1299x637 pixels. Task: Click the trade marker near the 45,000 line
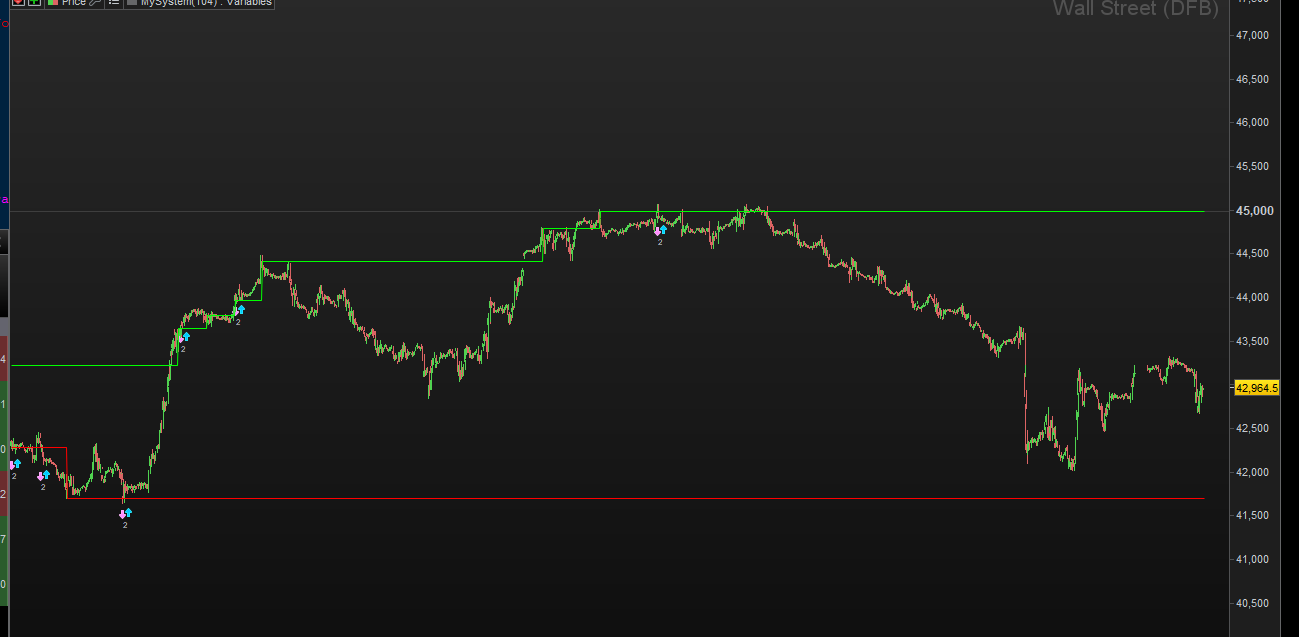click(660, 231)
